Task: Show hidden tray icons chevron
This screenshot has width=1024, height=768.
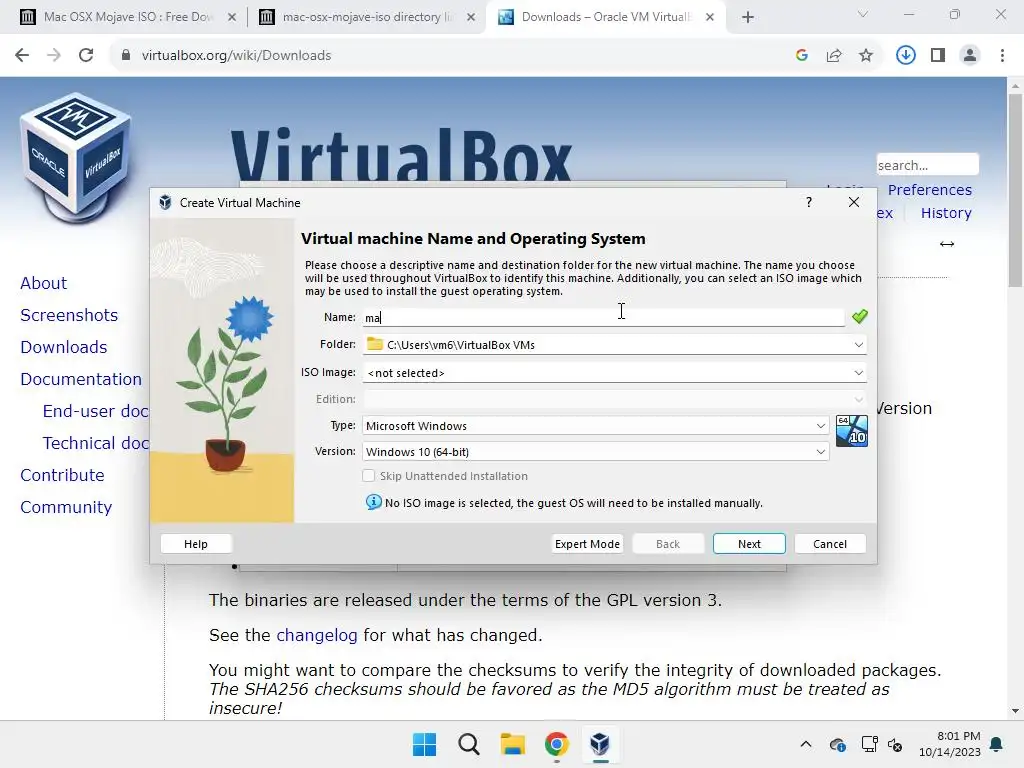Action: (806, 744)
